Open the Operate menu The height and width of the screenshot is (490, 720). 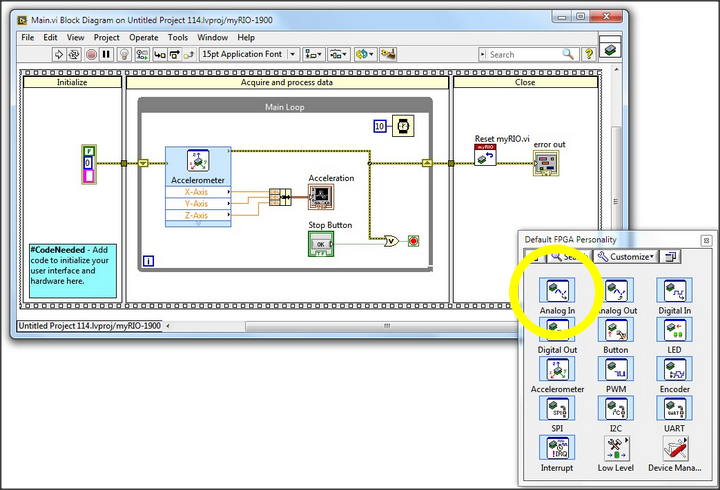coord(143,38)
